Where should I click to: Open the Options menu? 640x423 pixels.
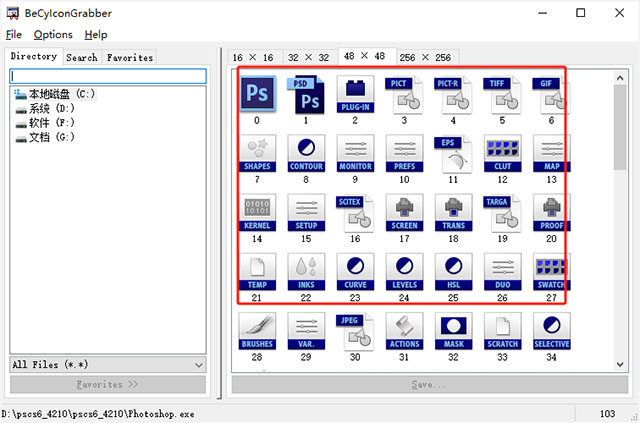53,34
